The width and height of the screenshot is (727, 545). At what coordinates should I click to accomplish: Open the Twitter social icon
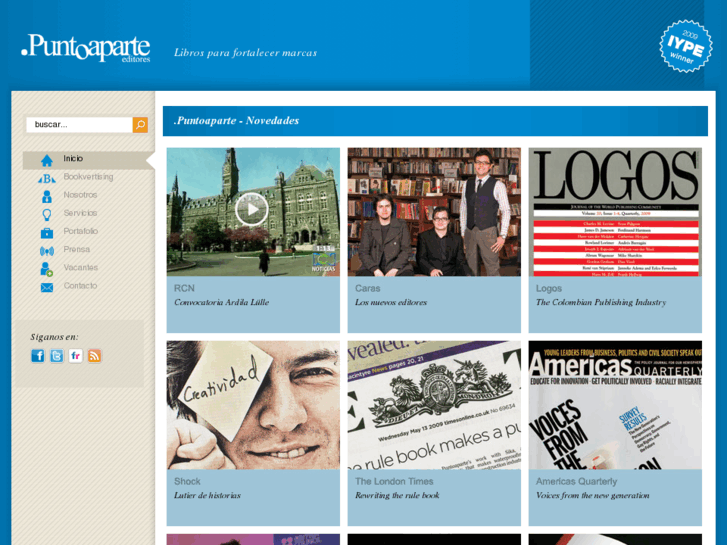tap(57, 356)
